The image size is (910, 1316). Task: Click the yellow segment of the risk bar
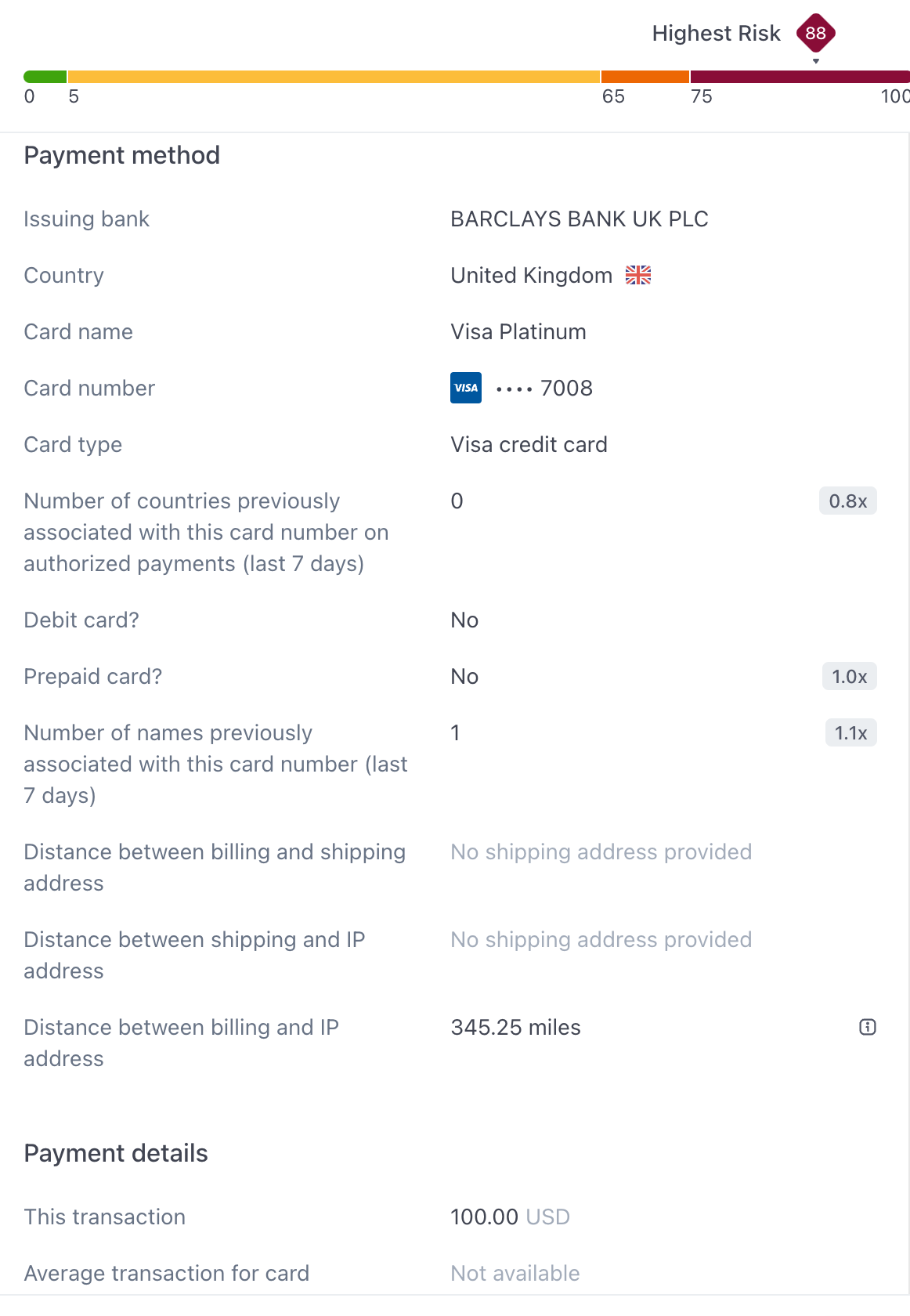tap(334, 77)
